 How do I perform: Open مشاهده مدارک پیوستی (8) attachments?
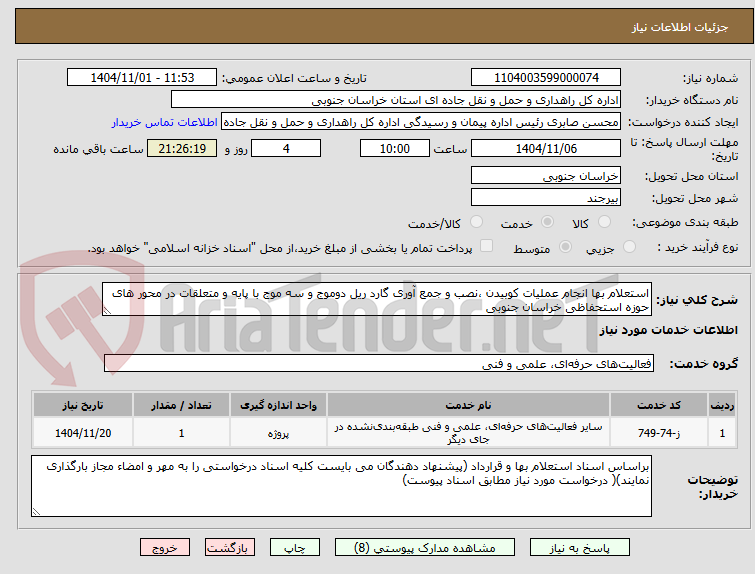pyautogui.click(x=425, y=548)
